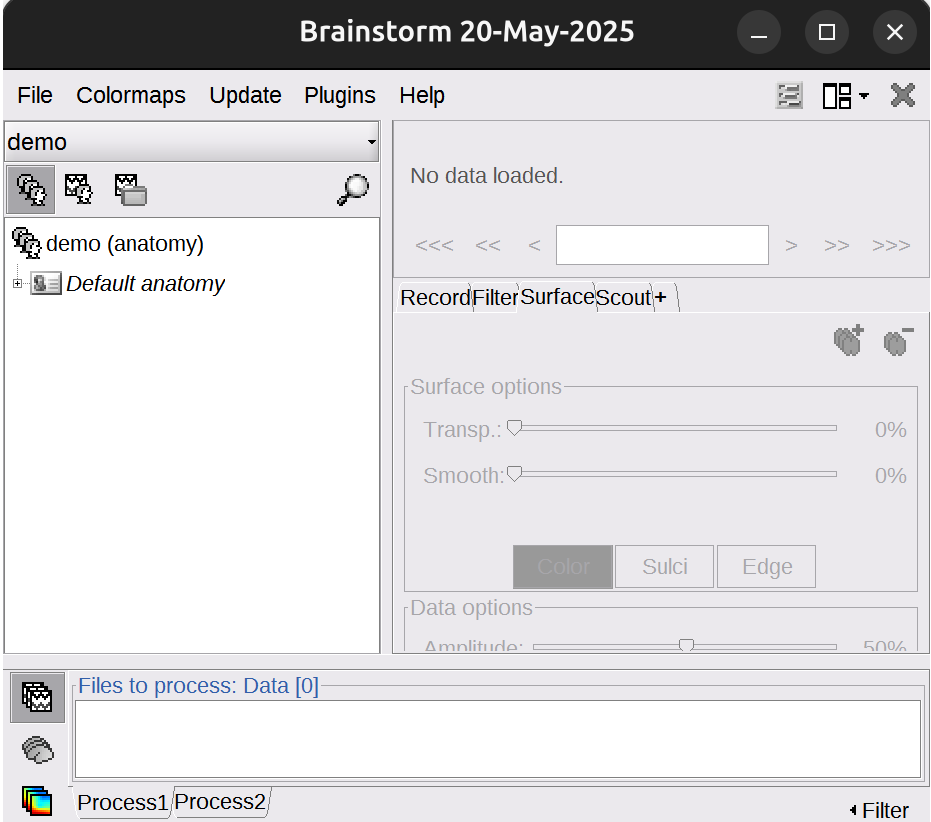Select the process sources brain icon
The width and height of the screenshot is (931, 822).
[37, 750]
